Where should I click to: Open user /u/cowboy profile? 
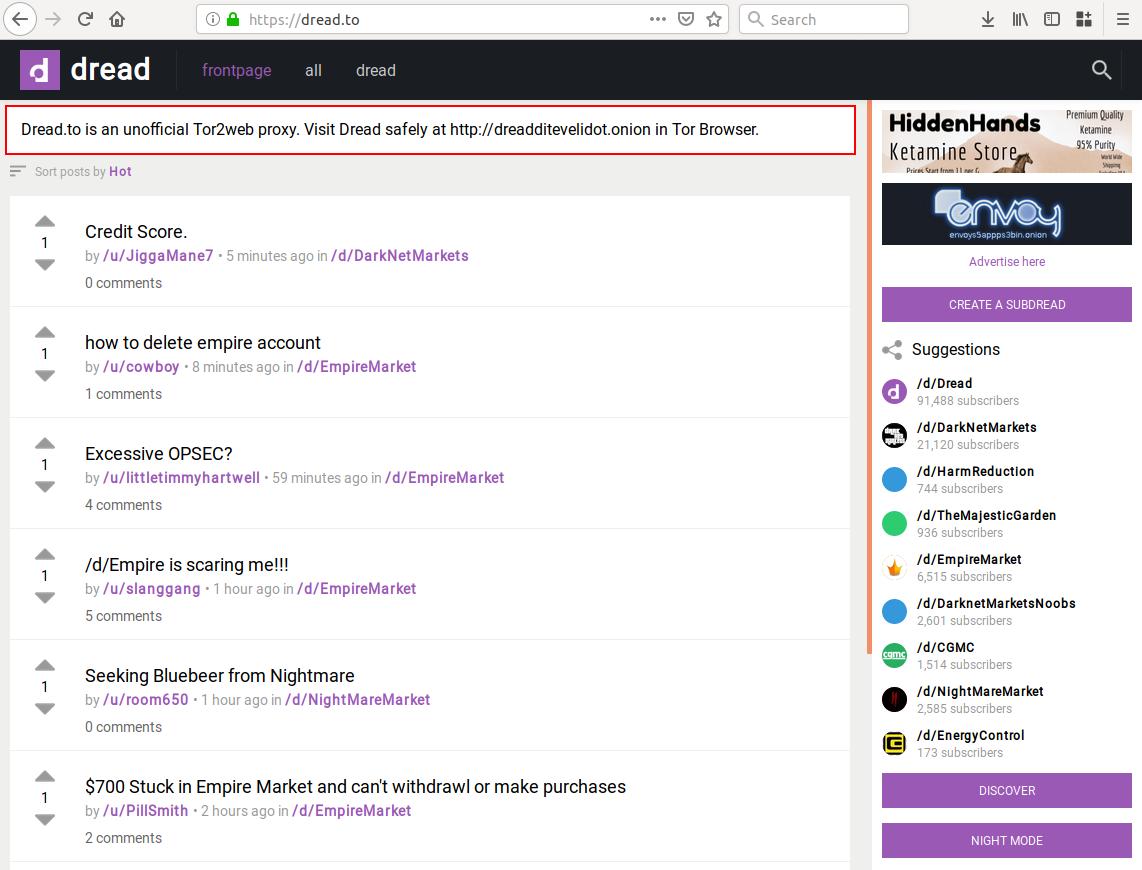coord(141,367)
